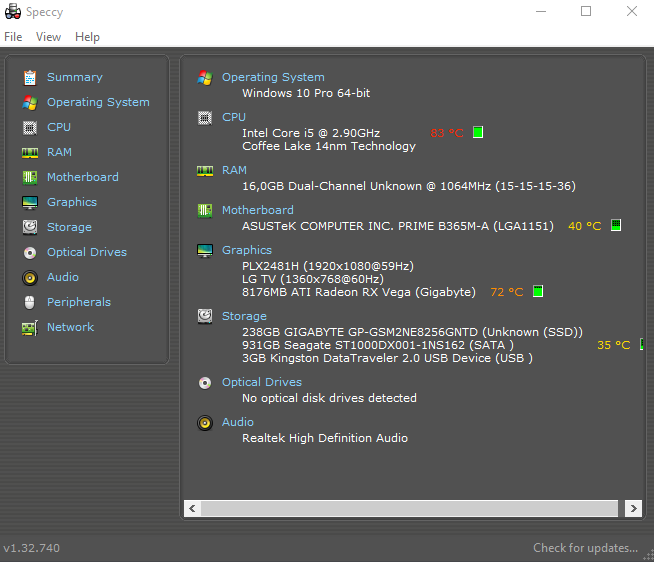The width and height of the screenshot is (654, 562).
Task: Open the Graphics heading link in main panel
Action: (247, 250)
